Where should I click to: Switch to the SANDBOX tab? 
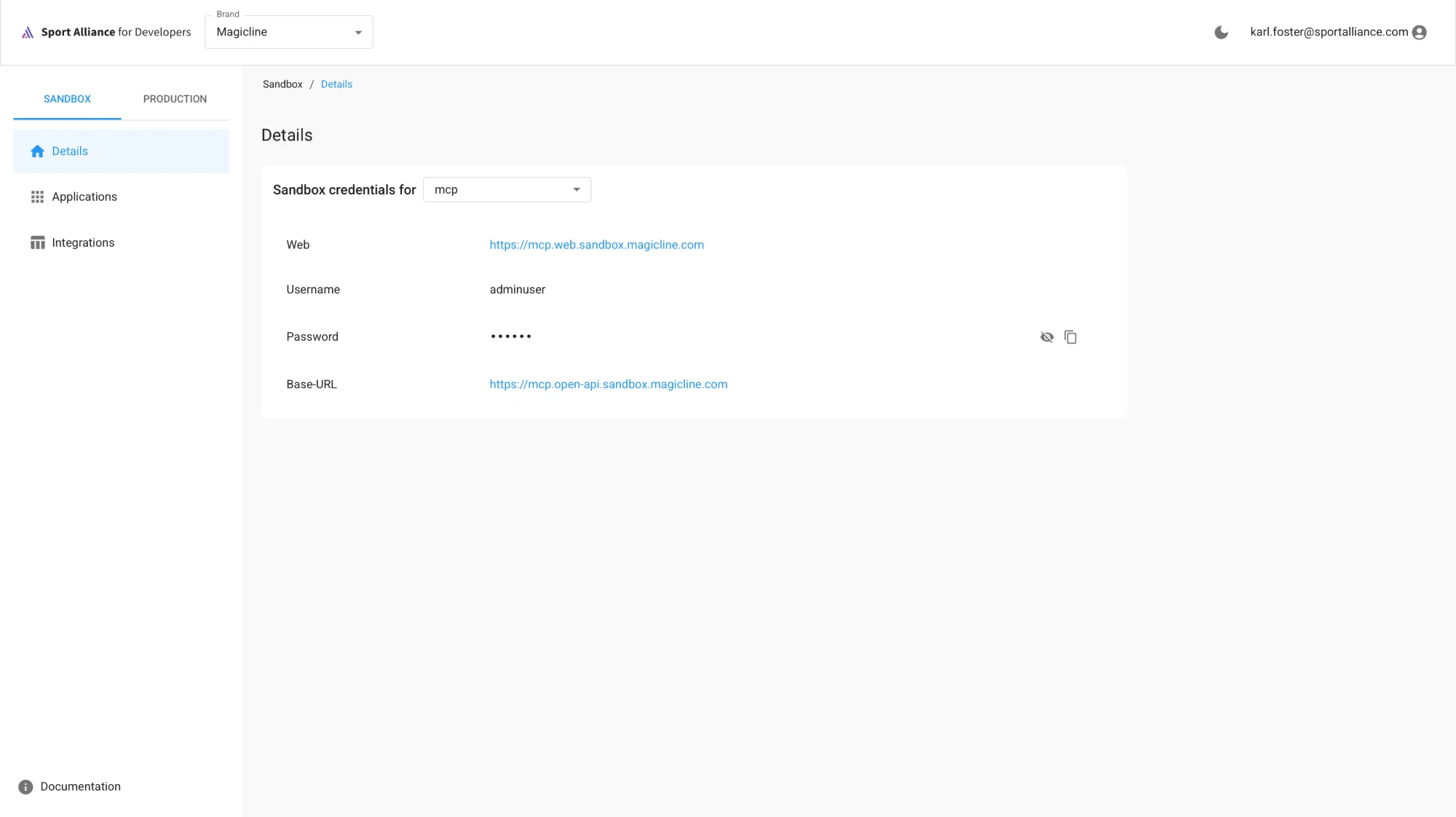tap(67, 99)
